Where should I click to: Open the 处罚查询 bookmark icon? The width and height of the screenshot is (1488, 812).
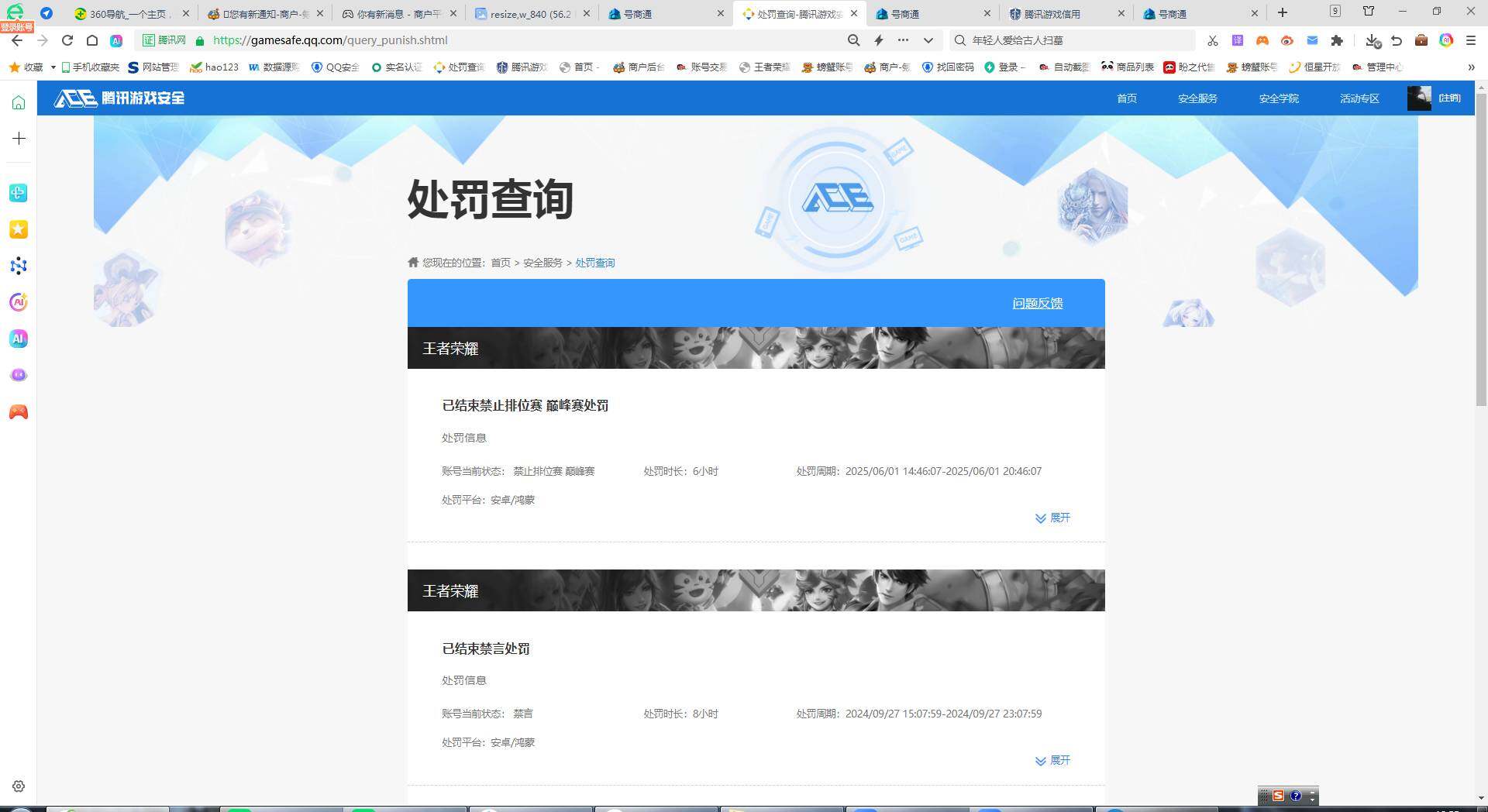click(439, 67)
